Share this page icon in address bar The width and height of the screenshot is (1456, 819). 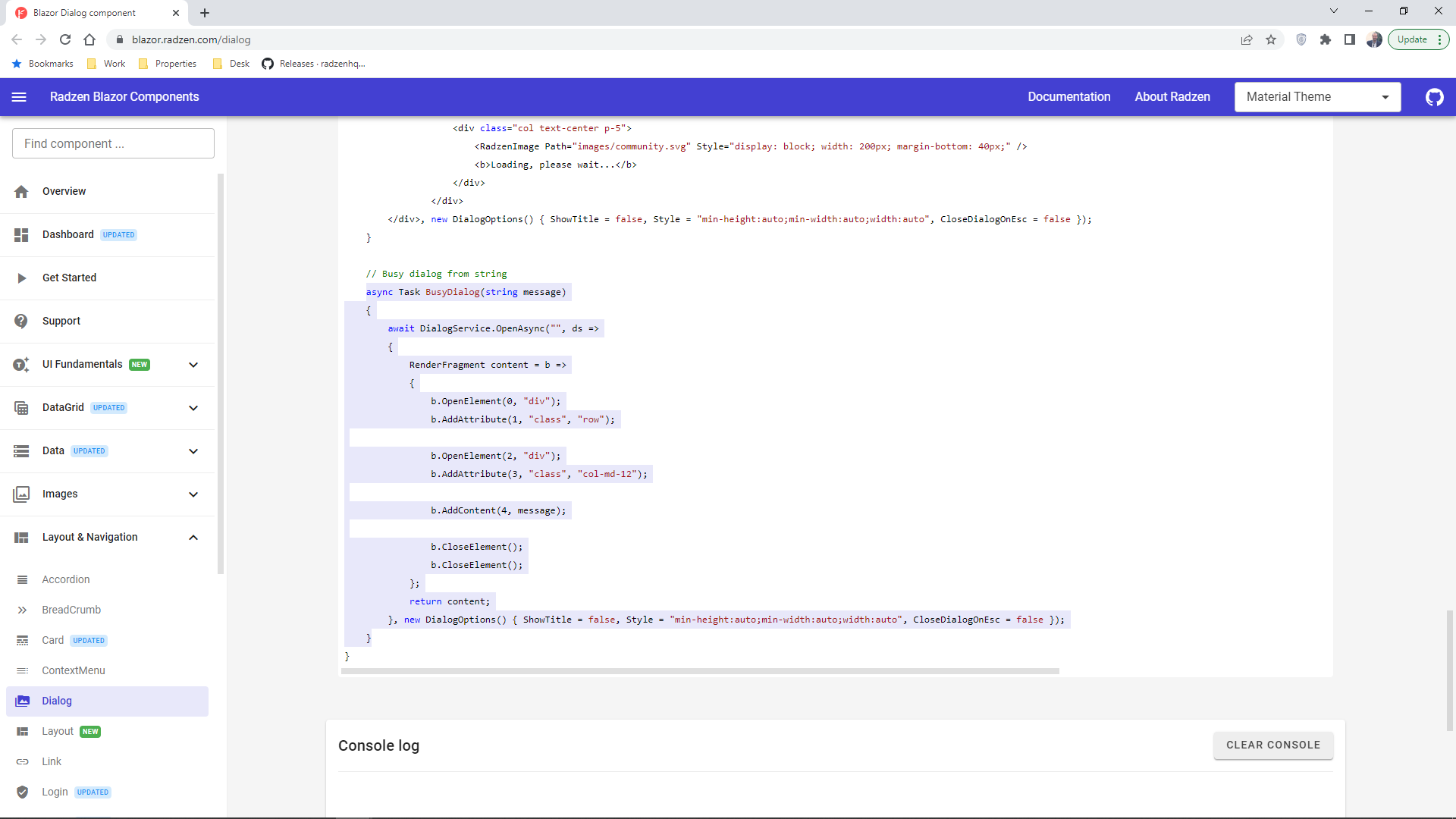(x=1247, y=39)
